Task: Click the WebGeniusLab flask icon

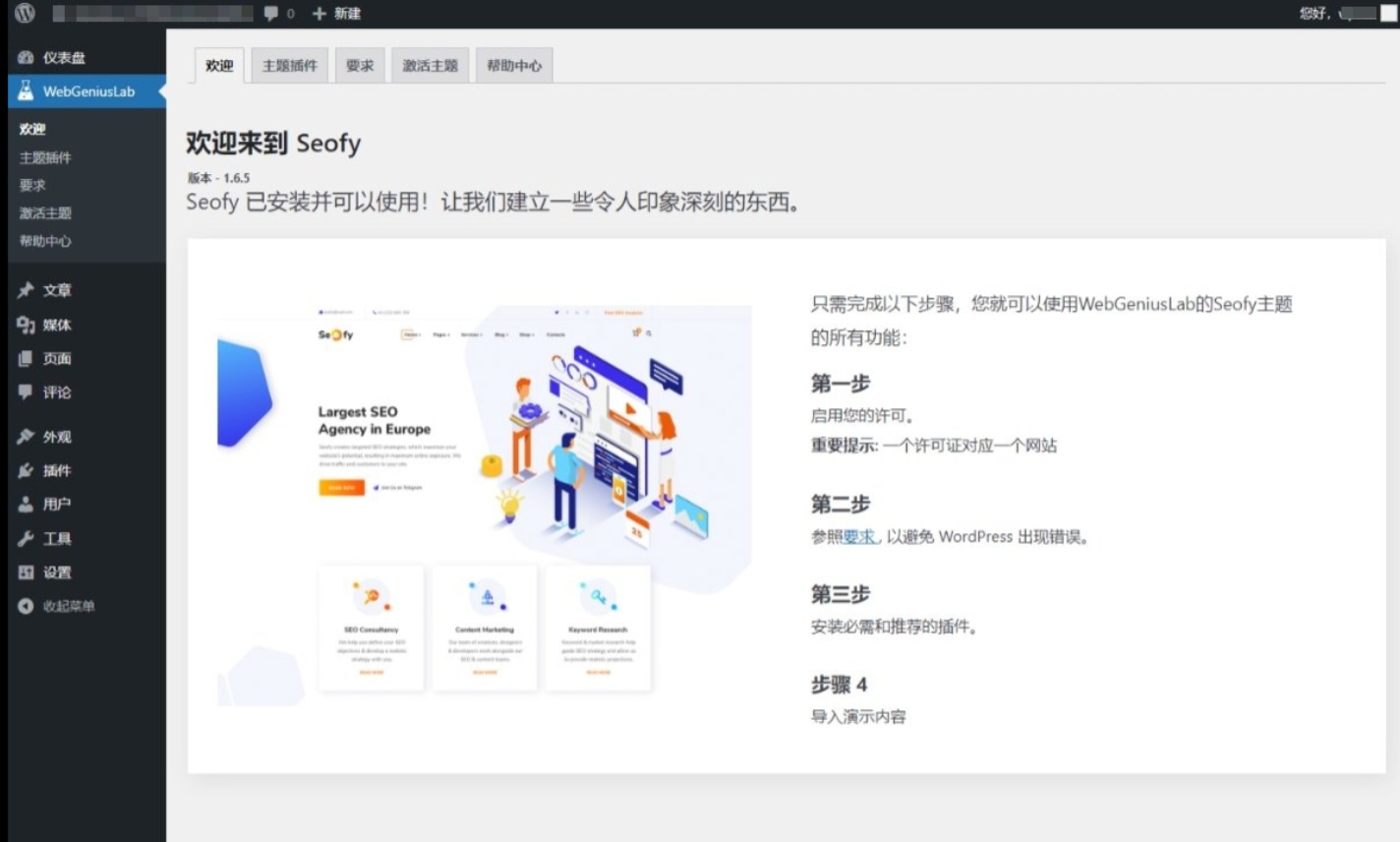Action: (x=26, y=90)
